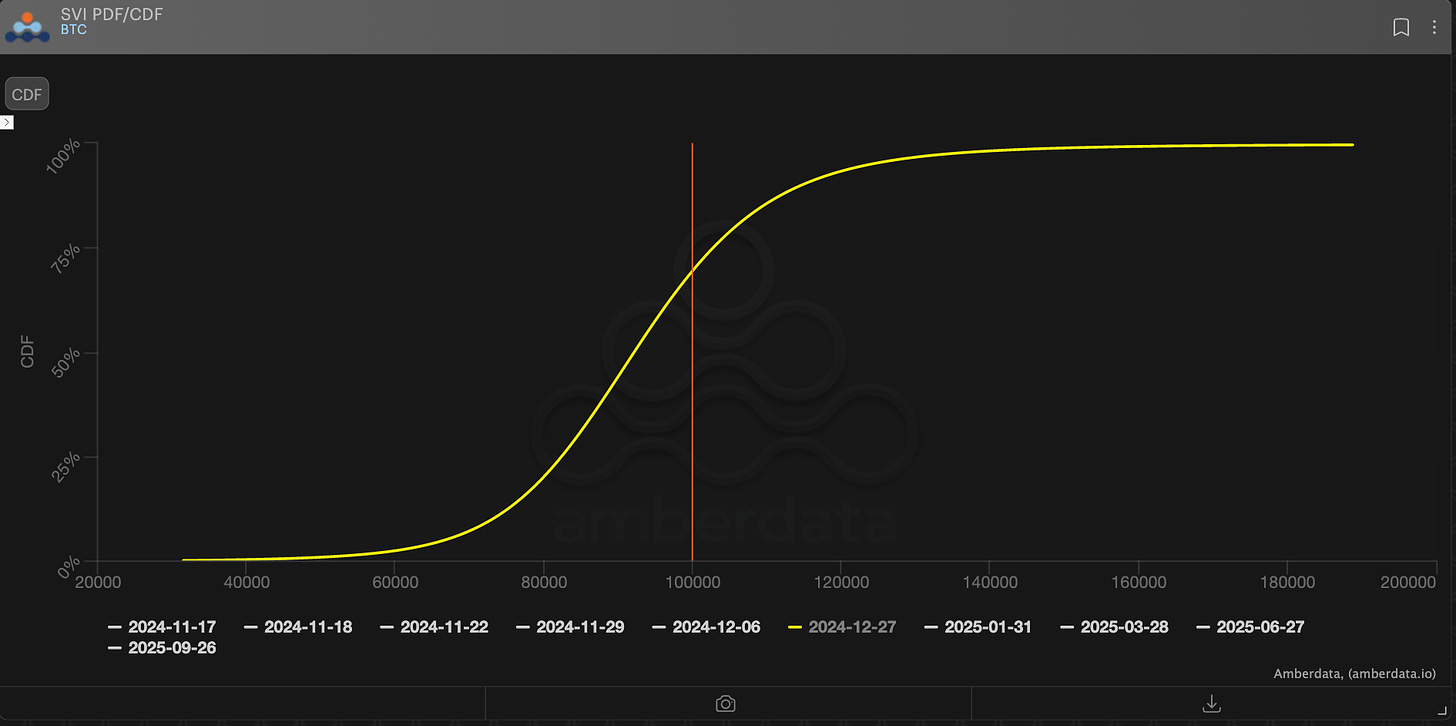Click the 100000 x-axis label
Screen dimensions: 1456x726
692,582
